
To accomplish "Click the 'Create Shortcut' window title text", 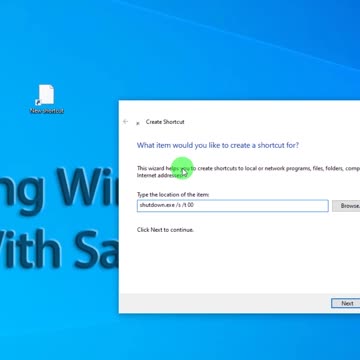I will (x=165, y=122).
